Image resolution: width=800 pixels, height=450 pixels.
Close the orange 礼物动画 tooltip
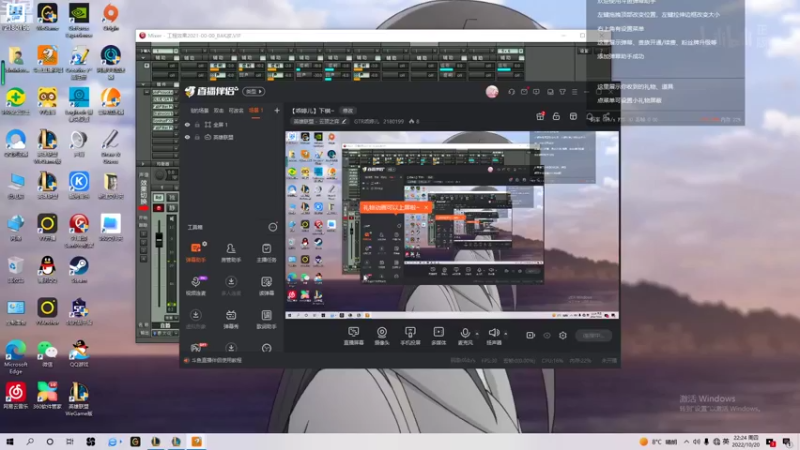[426, 207]
